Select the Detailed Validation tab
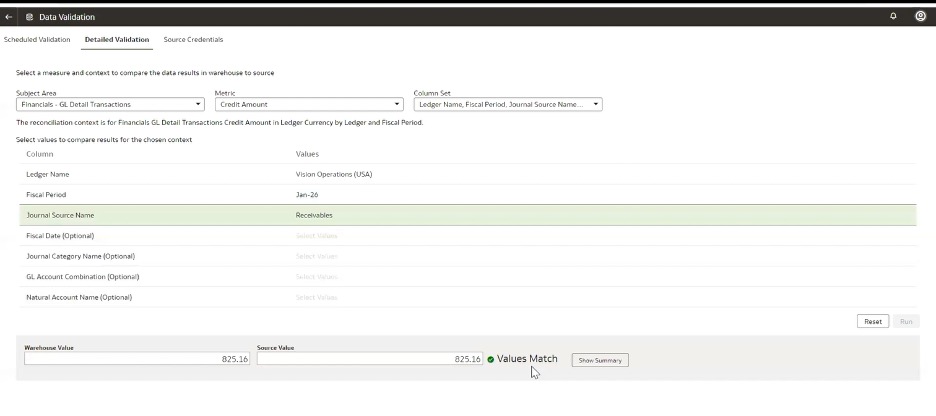The height and width of the screenshot is (416, 936). 117,39
